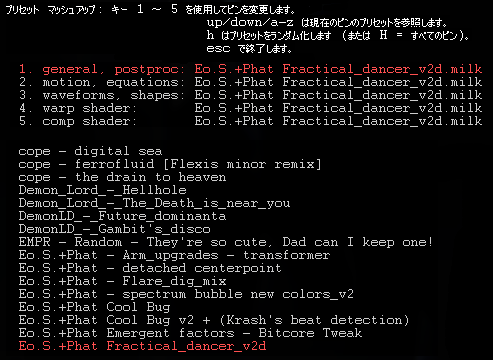This screenshot has width=493, height=360.
Task: Select the 'warp shader' bin row
Action: [250, 108]
